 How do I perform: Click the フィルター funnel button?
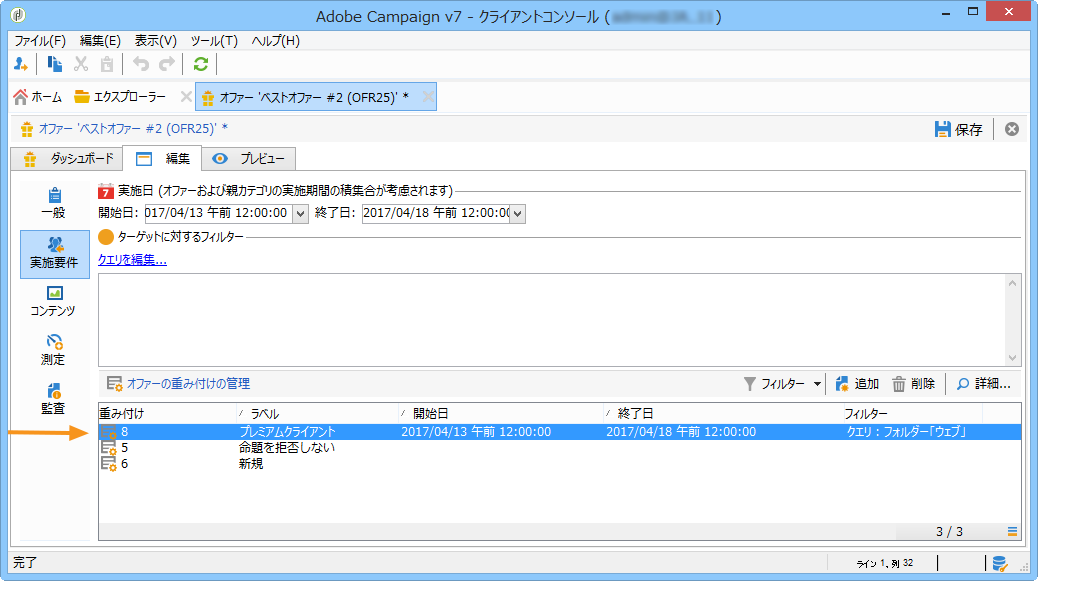coord(774,384)
